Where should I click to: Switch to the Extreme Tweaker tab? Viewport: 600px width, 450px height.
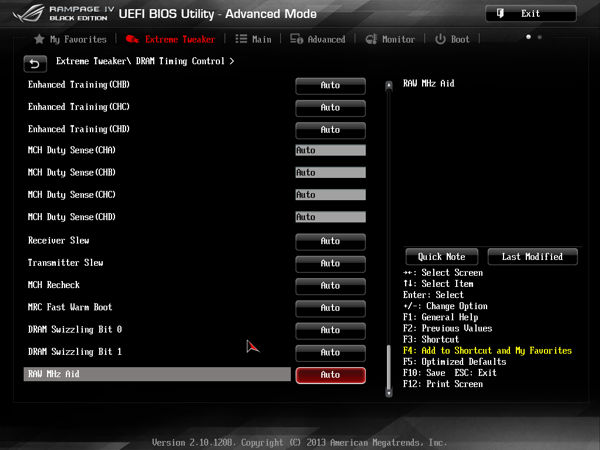point(171,39)
